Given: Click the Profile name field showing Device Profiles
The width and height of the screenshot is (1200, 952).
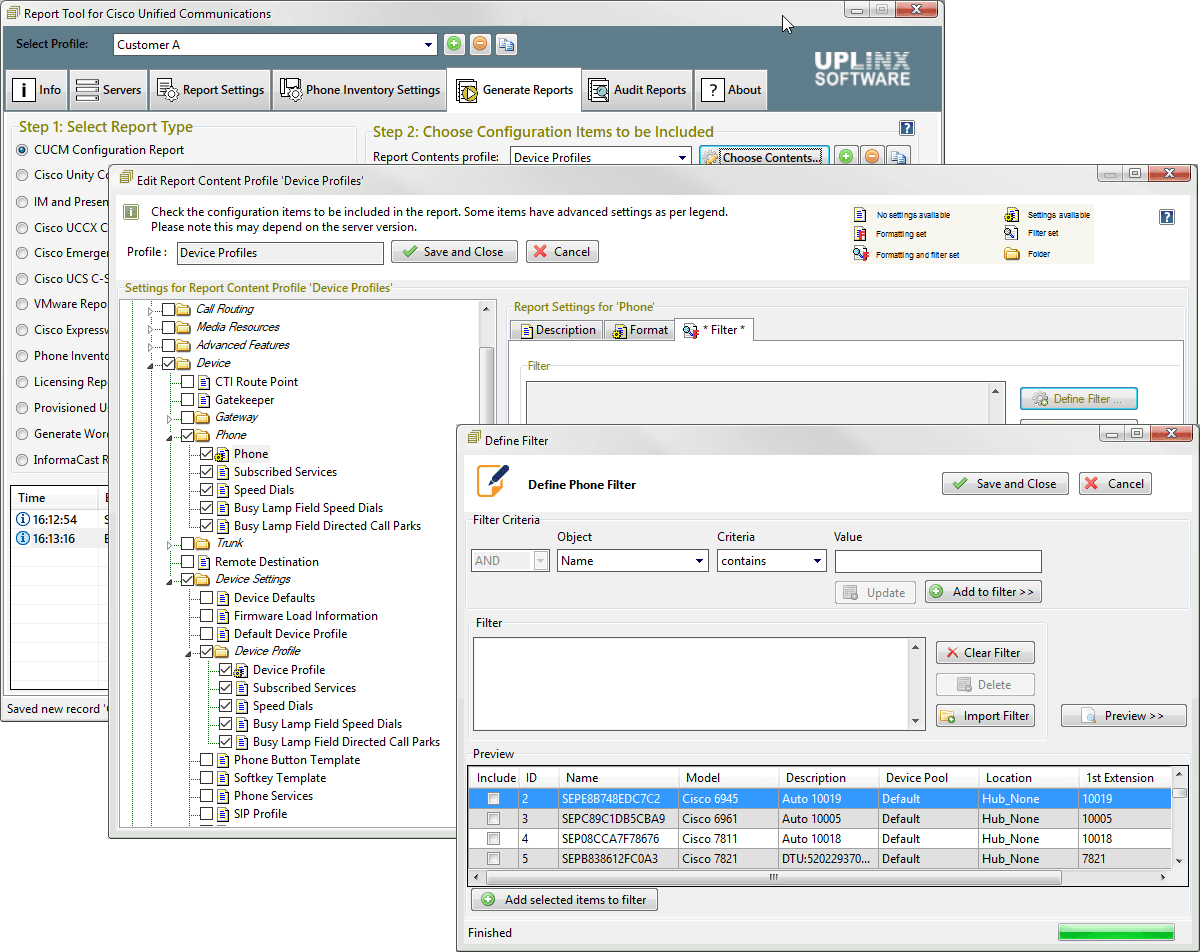Looking at the screenshot, I should pyautogui.click(x=280, y=253).
